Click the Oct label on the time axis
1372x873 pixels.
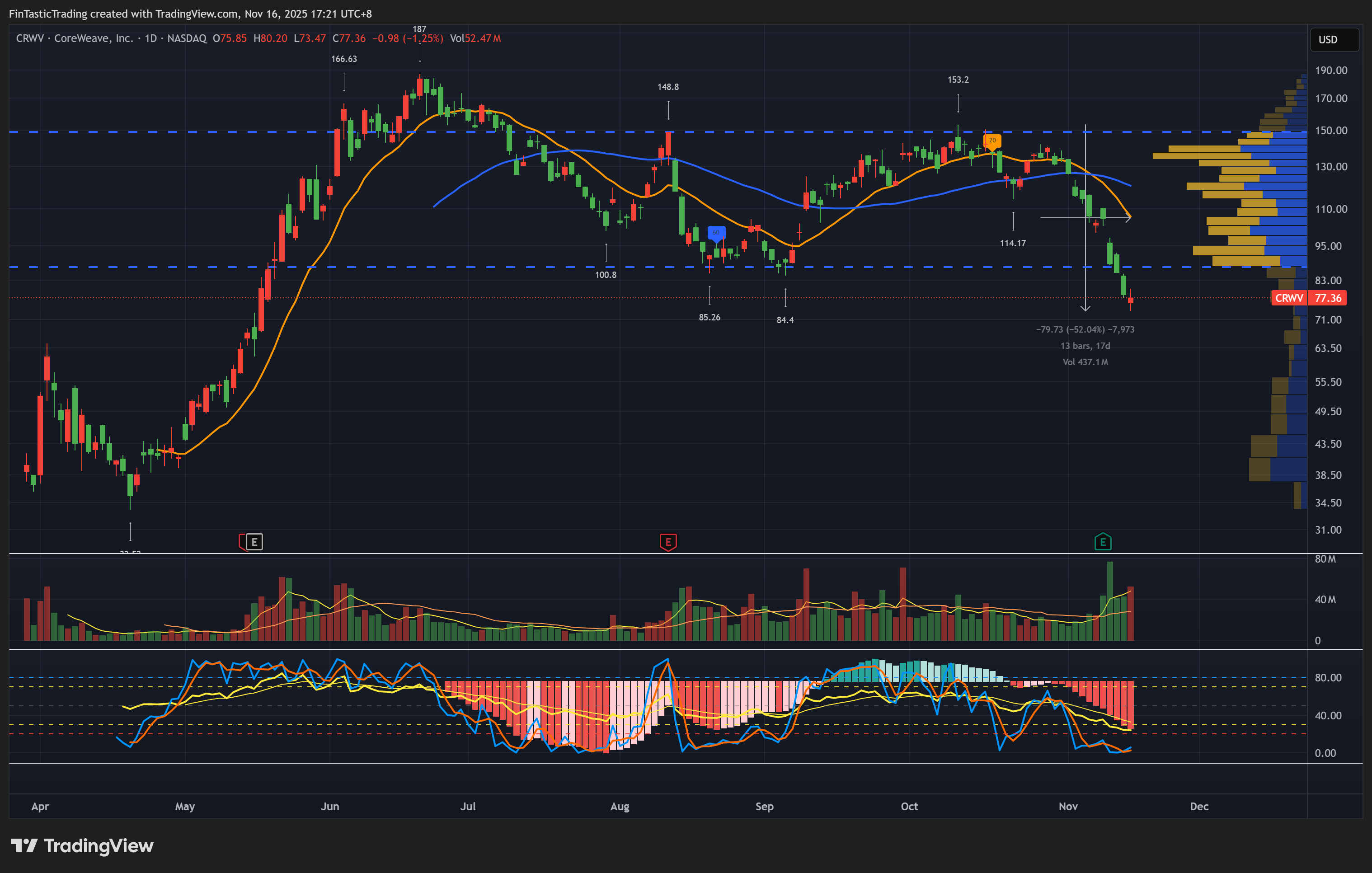coord(909,806)
